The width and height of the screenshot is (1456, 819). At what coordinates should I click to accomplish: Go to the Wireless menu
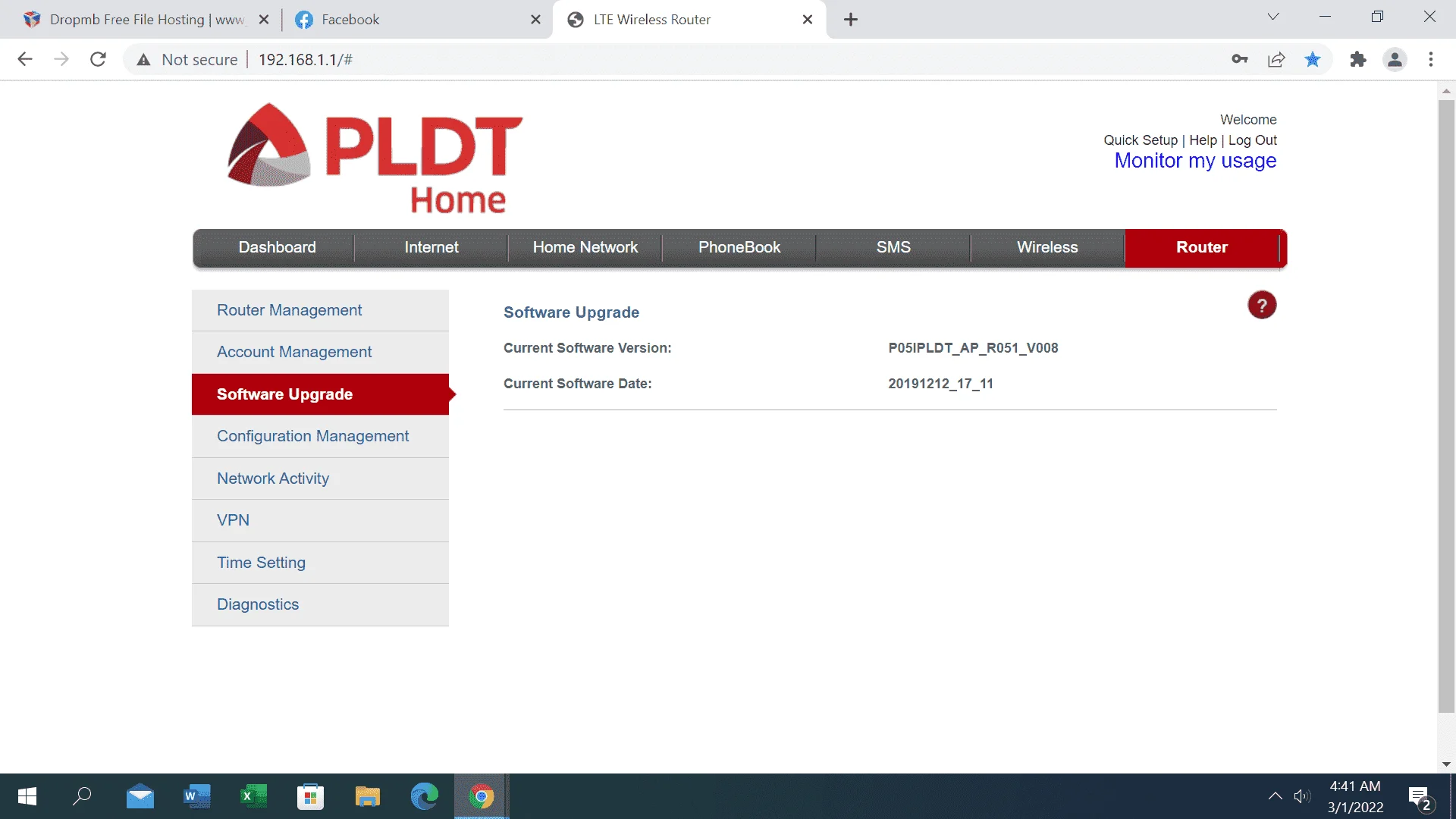1047,247
